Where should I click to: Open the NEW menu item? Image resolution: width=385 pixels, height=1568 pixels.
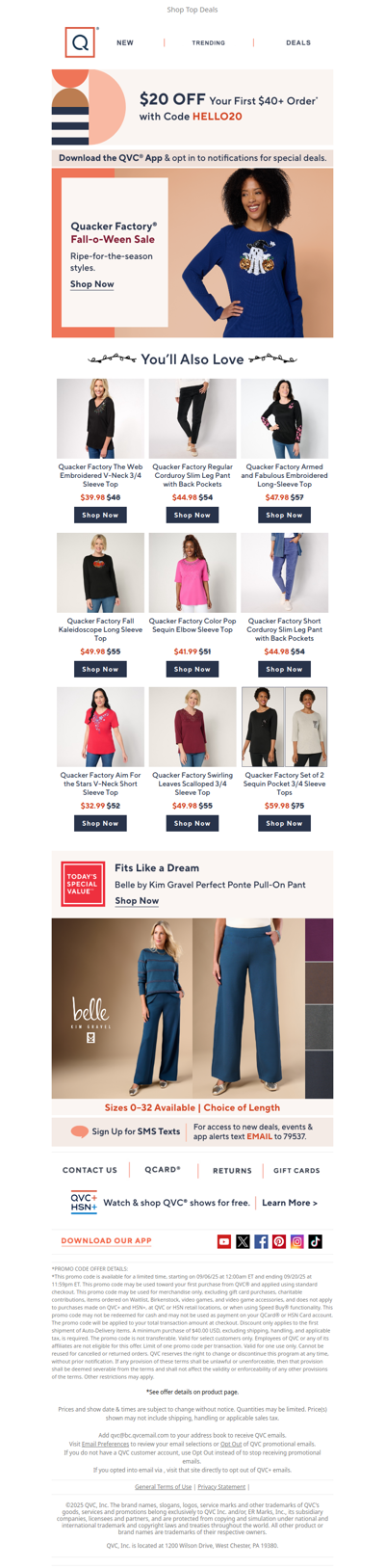coord(125,42)
